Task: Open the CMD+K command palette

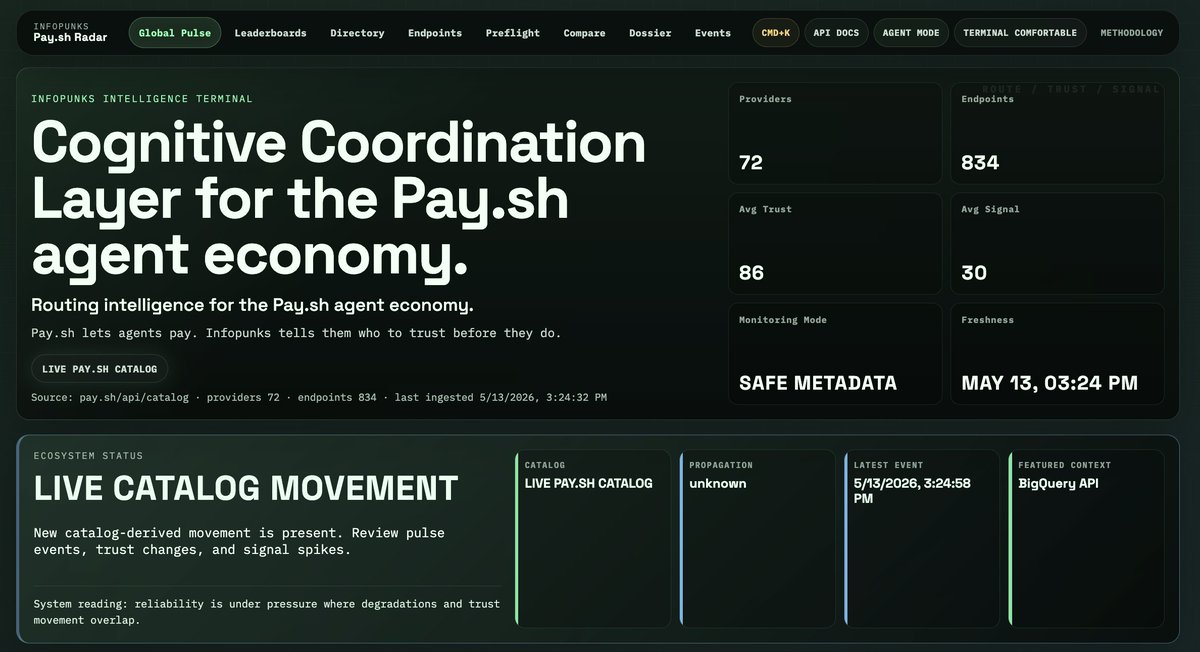Action: tap(775, 33)
